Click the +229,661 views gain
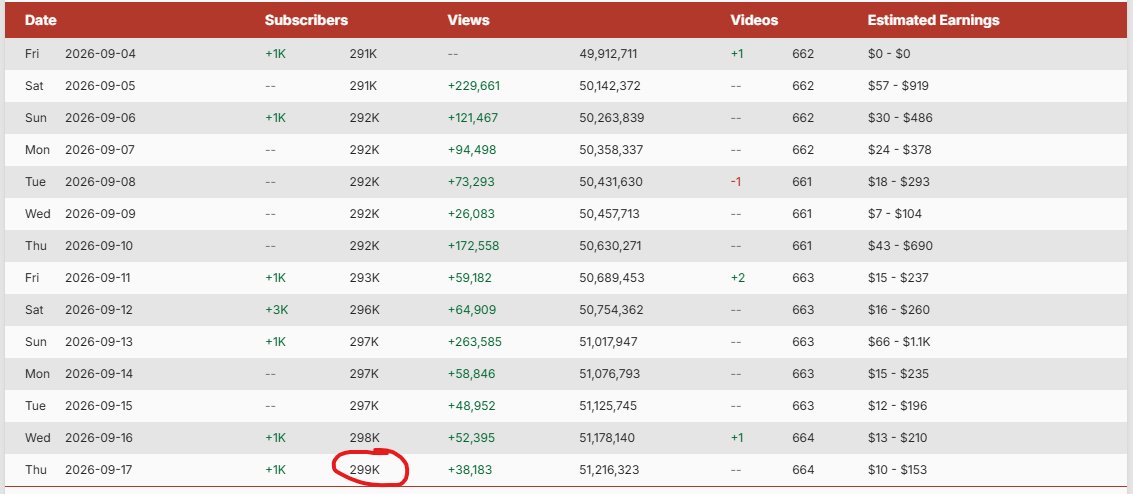Screen dimensions: 1133x494 click(474, 86)
